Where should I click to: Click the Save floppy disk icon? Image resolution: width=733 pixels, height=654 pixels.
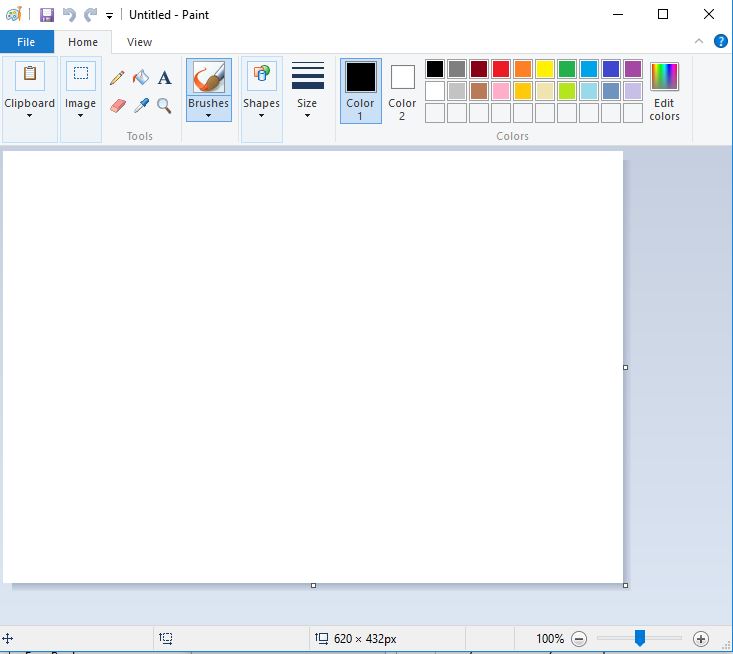(47, 15)
